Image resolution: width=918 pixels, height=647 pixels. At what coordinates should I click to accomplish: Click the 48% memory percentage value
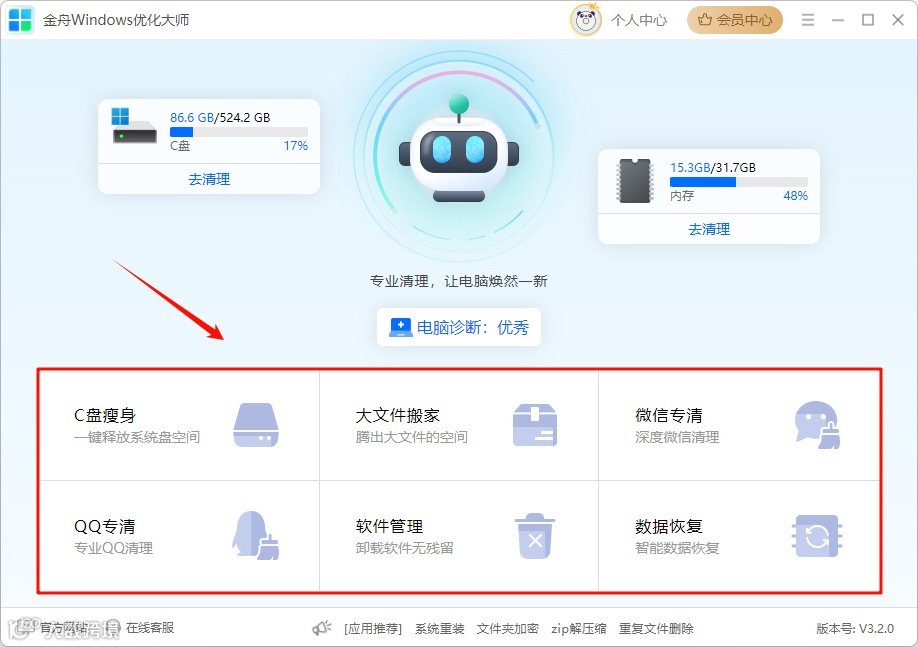click(x=796, y=196)
